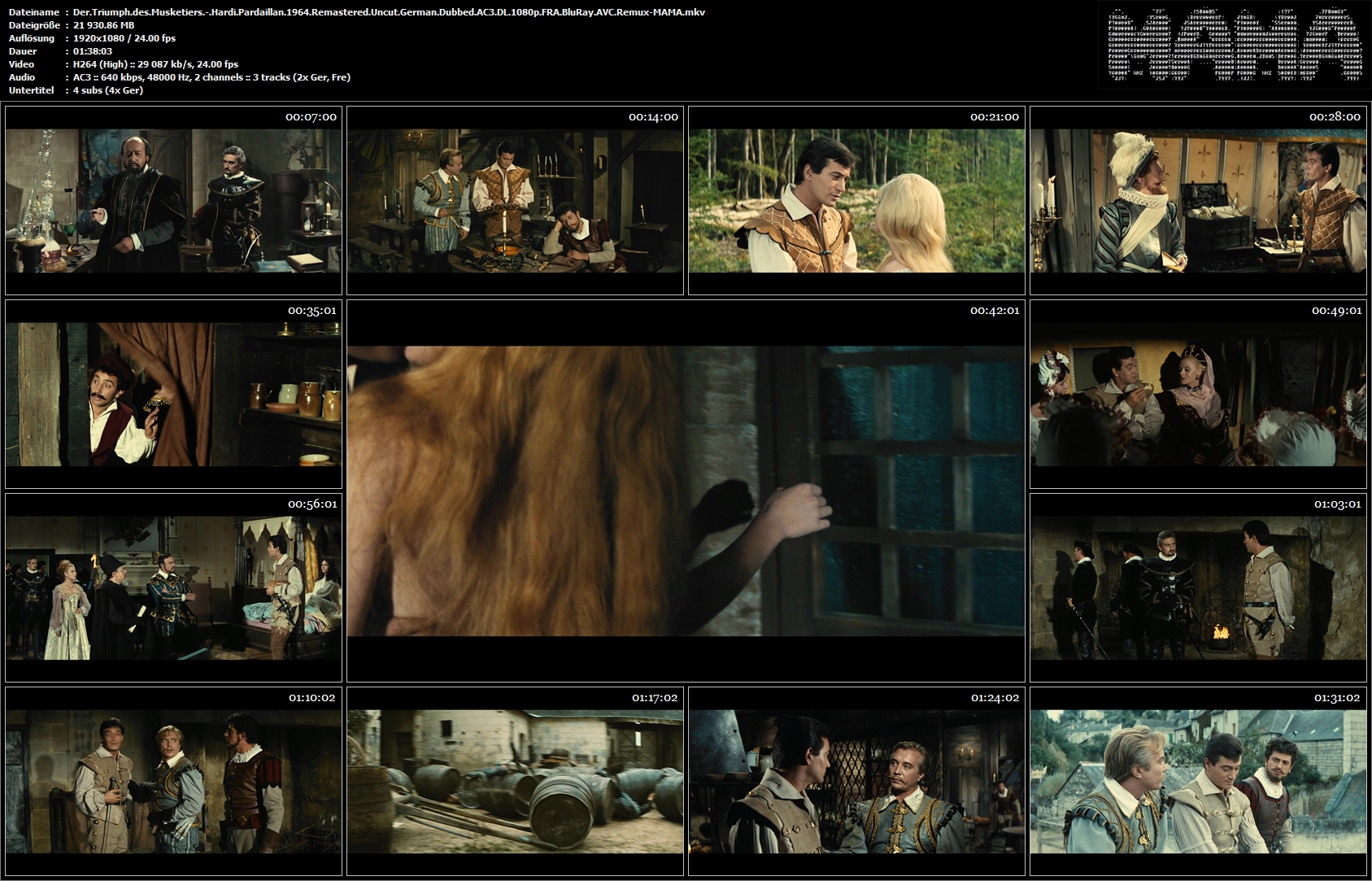Select the duration value 01:38:03
Image resolution: width=1372 pixels, height=881 pixels.
point(92,51)
